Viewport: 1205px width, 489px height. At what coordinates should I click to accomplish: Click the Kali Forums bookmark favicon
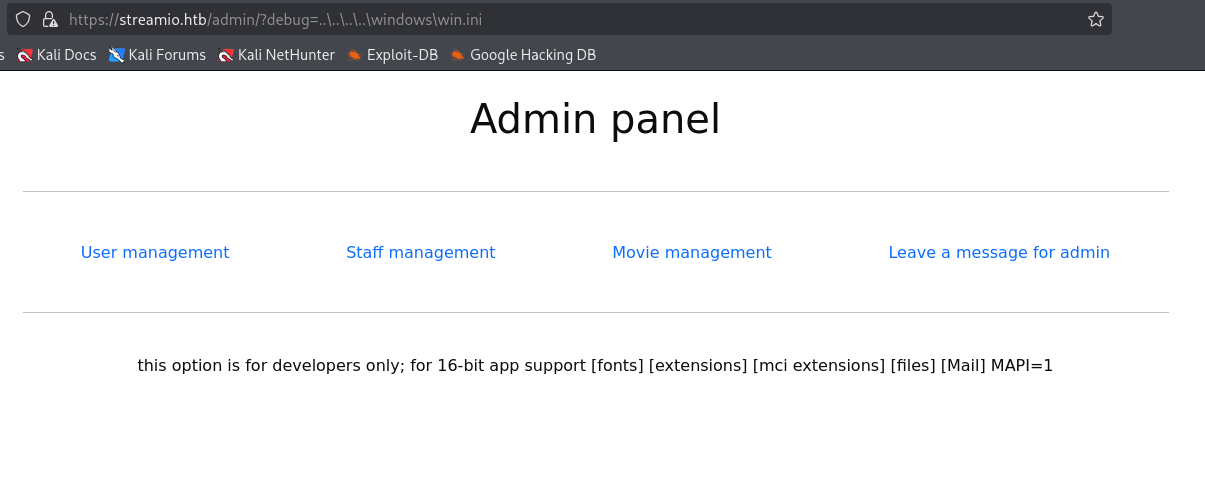[x=117, y=55]
